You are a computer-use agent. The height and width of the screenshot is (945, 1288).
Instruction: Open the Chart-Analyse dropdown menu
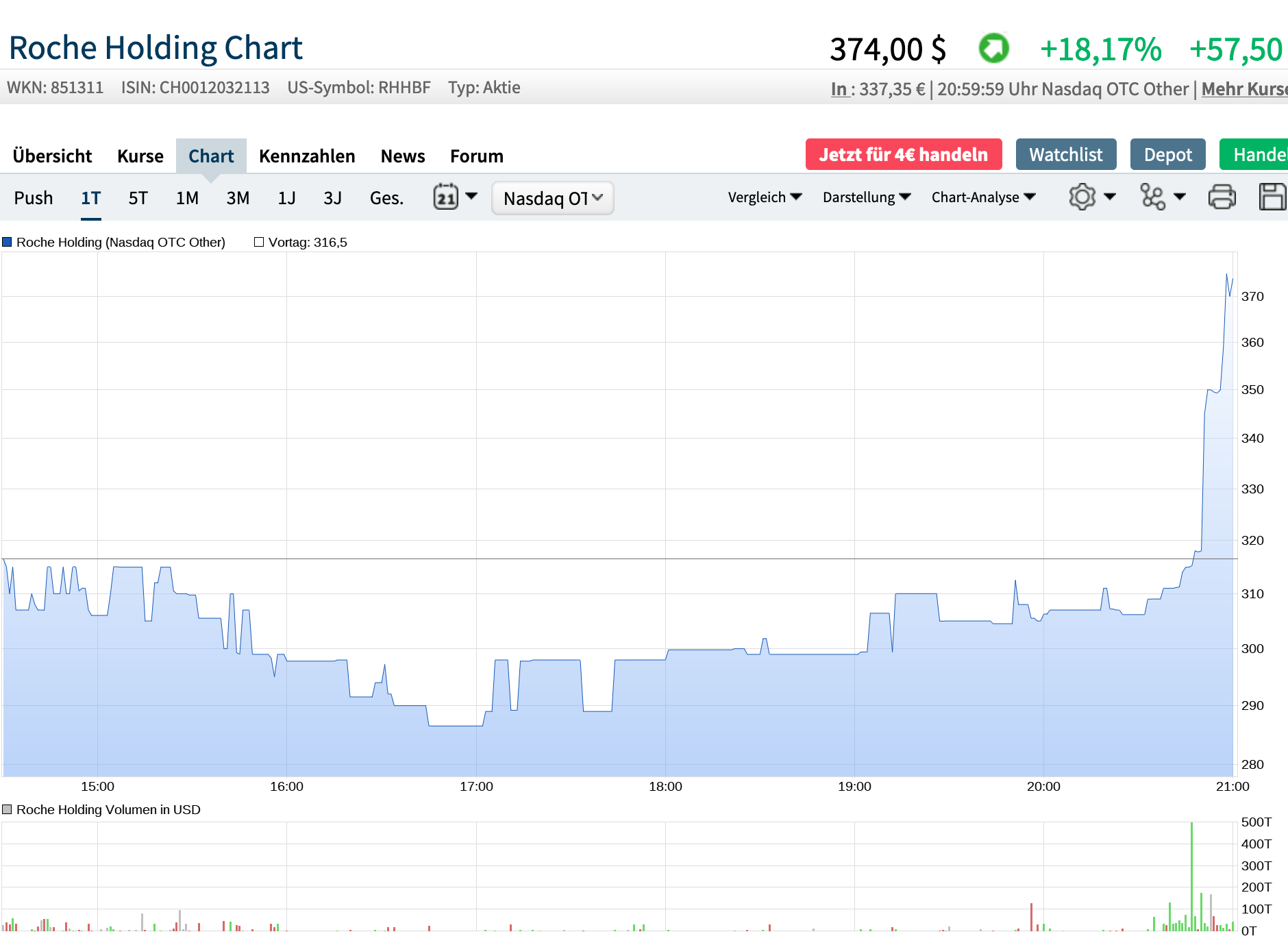(983, 197)
